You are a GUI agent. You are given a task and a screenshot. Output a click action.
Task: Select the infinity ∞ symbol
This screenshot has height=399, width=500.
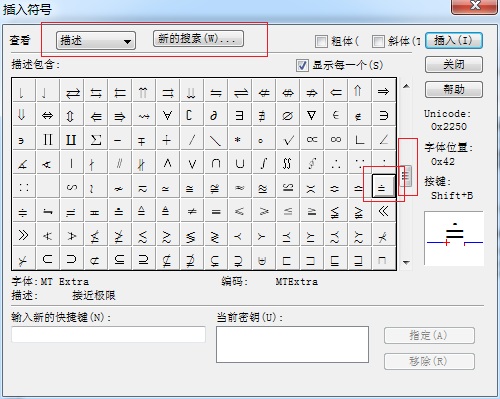pyautogui.click(x=335, y=139)
